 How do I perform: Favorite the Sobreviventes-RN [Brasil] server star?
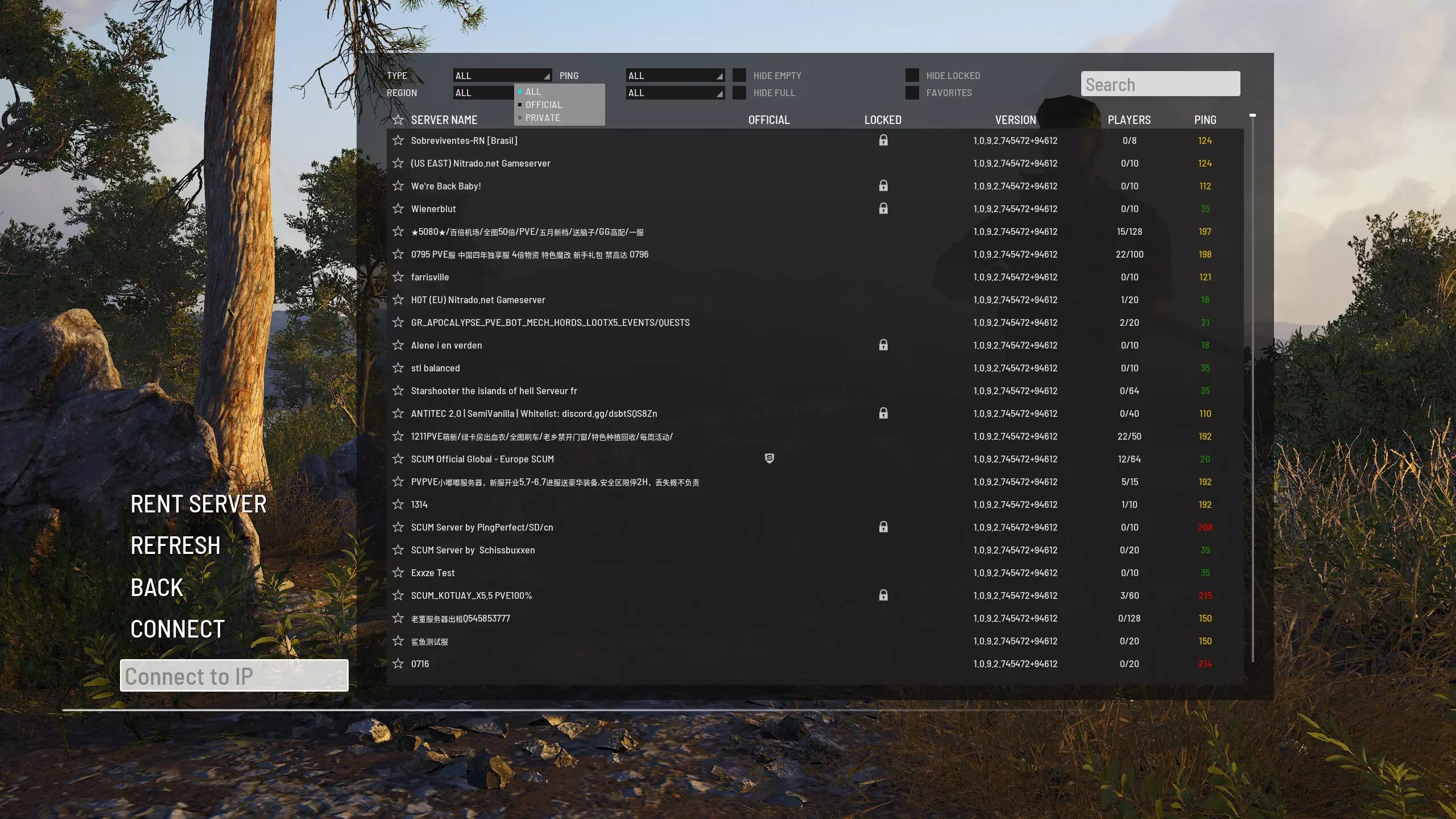[x=398, y=140]
